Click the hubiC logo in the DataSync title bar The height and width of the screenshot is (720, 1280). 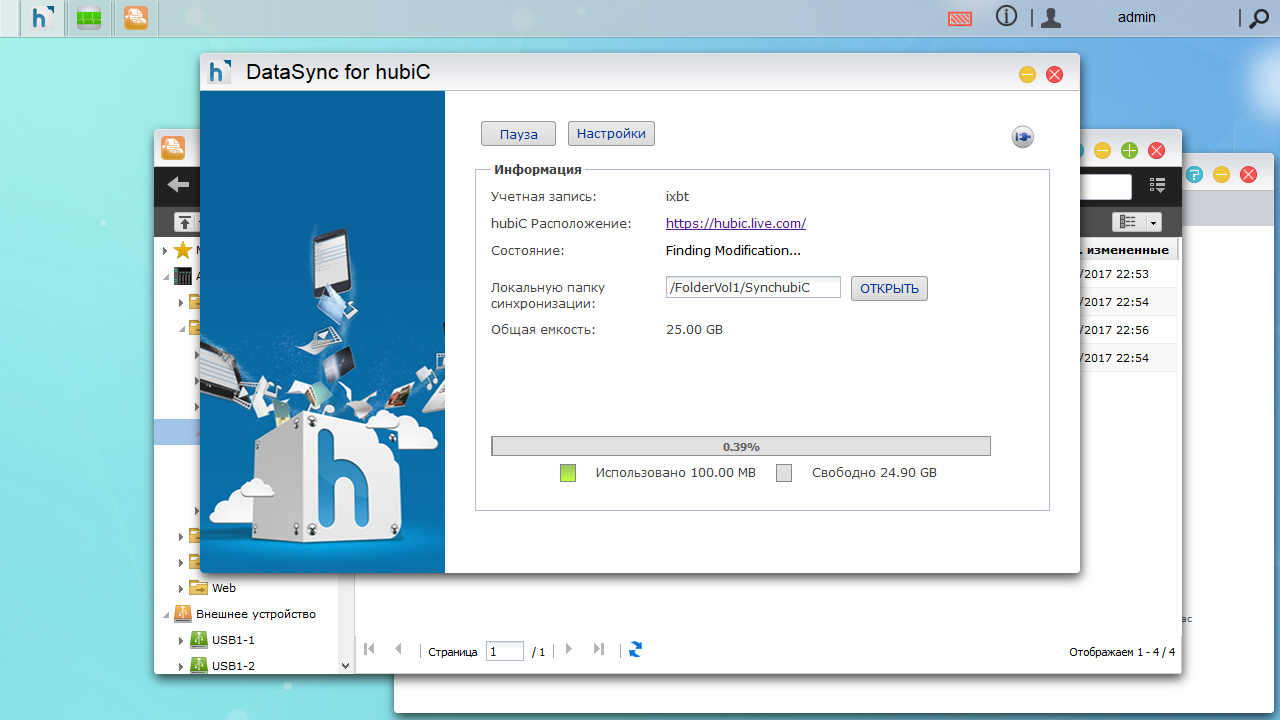coord(220,72)
